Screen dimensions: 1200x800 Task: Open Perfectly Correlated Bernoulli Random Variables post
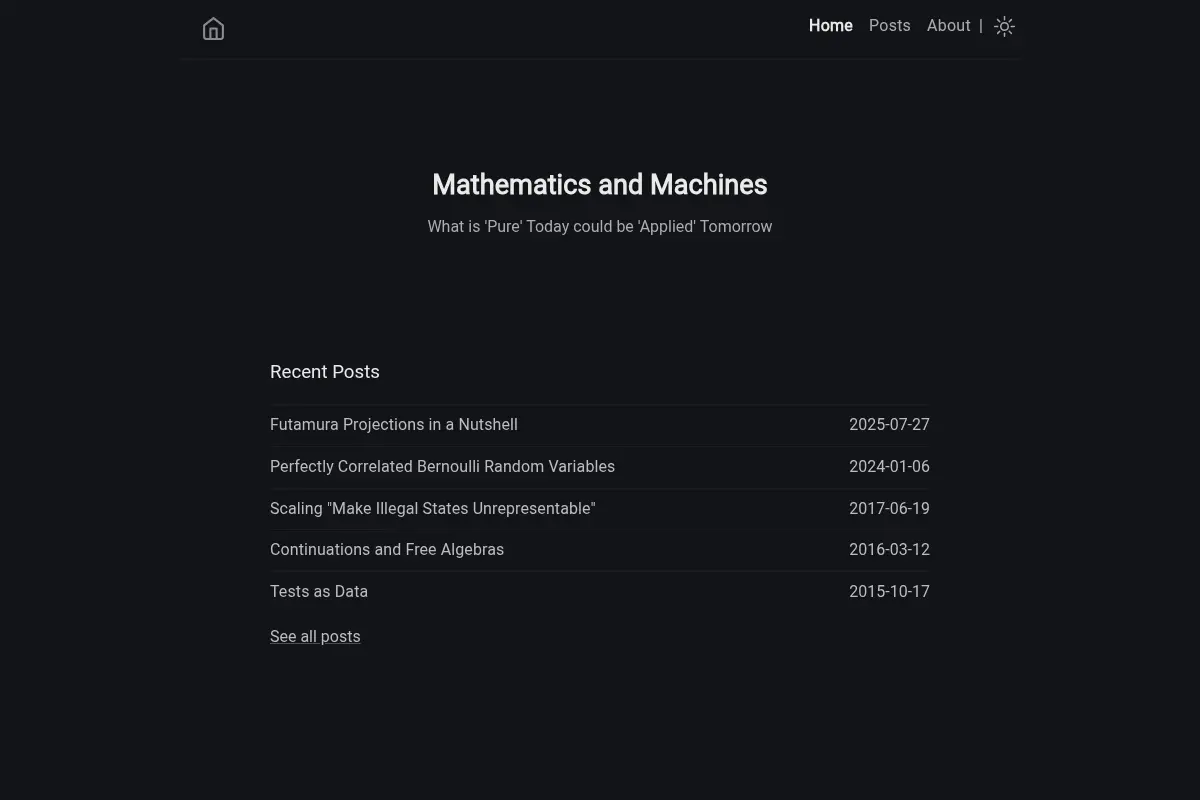click(x=442, y=467)
